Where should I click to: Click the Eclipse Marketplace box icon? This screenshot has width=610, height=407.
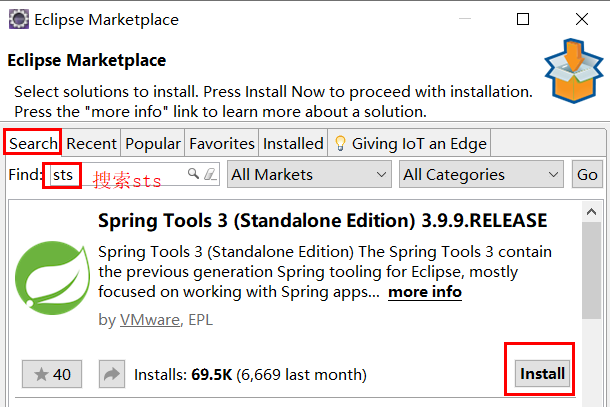pos(573,70)
